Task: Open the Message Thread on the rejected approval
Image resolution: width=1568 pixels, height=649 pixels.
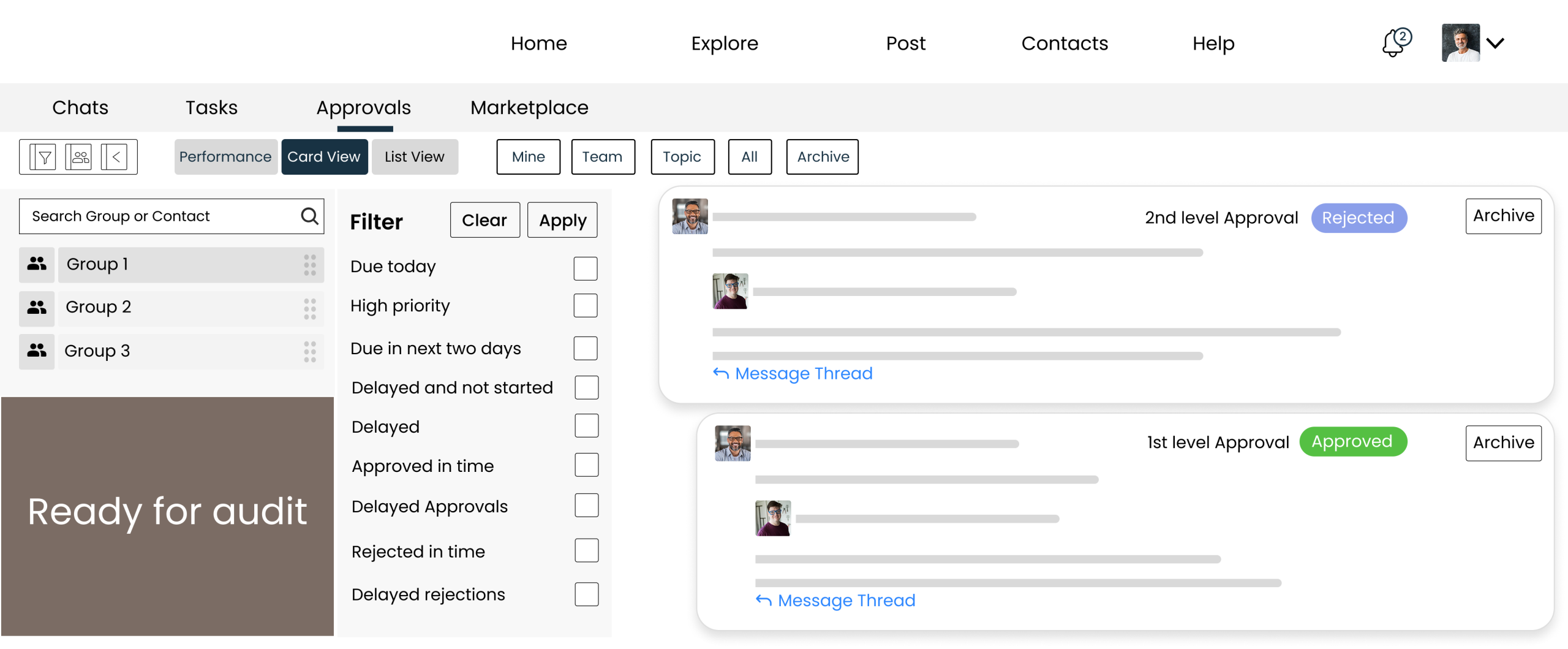Action: click(793, 373)
